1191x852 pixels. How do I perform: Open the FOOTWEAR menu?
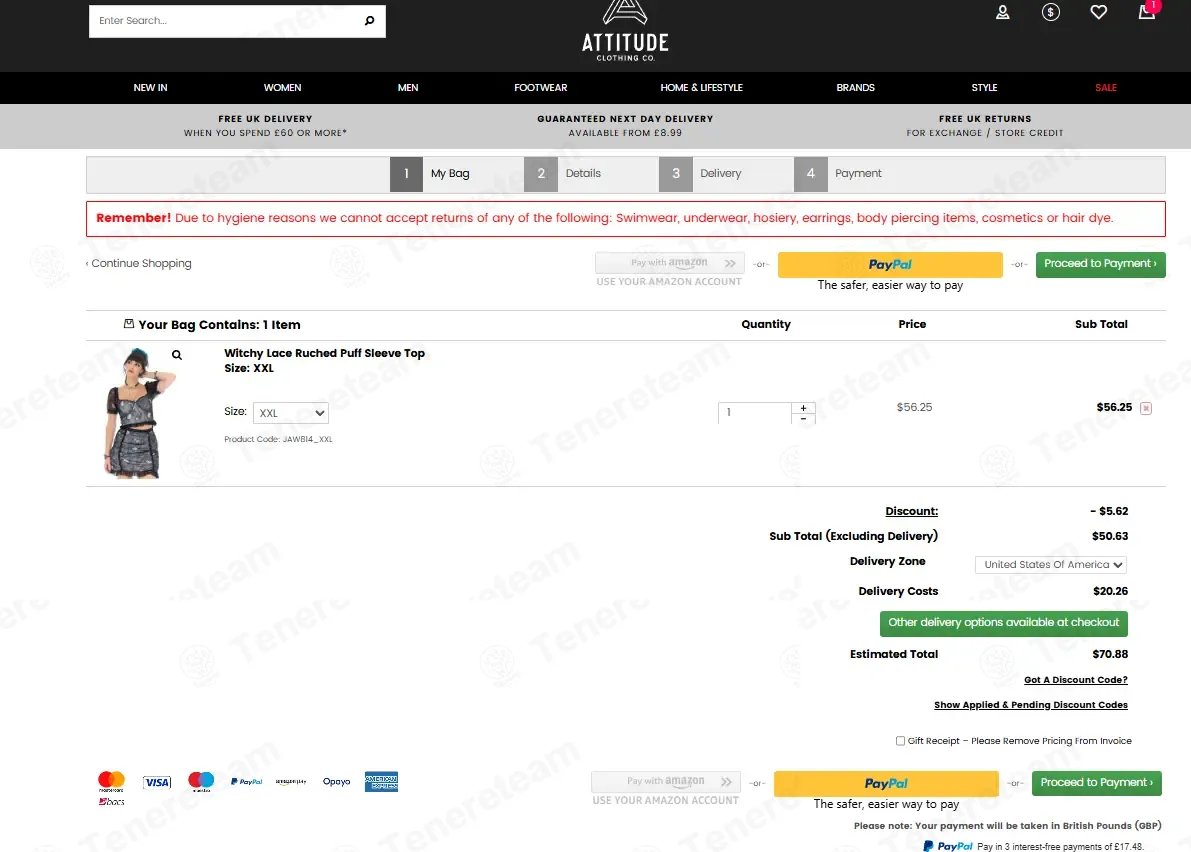541,88
